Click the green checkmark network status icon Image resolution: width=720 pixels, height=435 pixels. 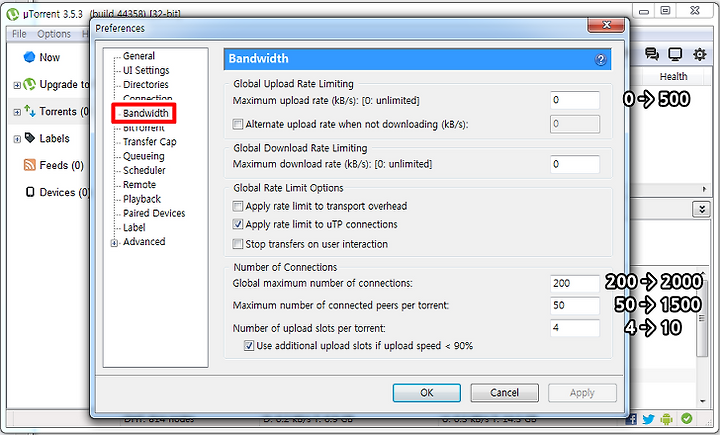pos(686,418)
